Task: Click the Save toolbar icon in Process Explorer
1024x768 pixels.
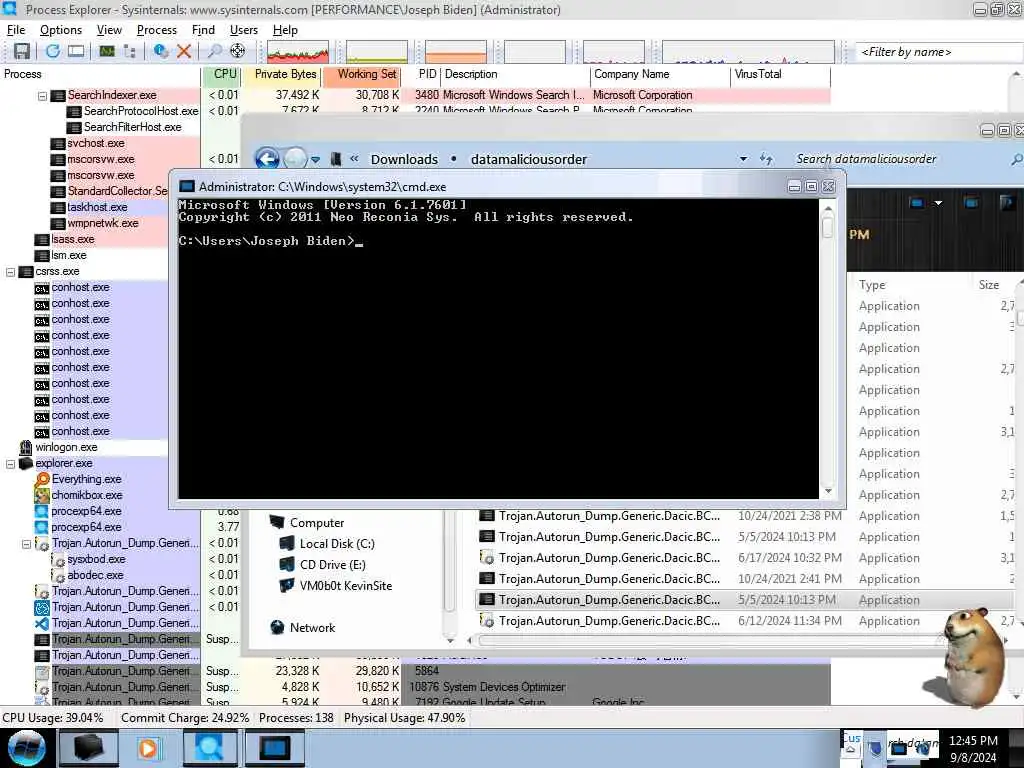Action: pyautogui.click(x=22, y=52)
